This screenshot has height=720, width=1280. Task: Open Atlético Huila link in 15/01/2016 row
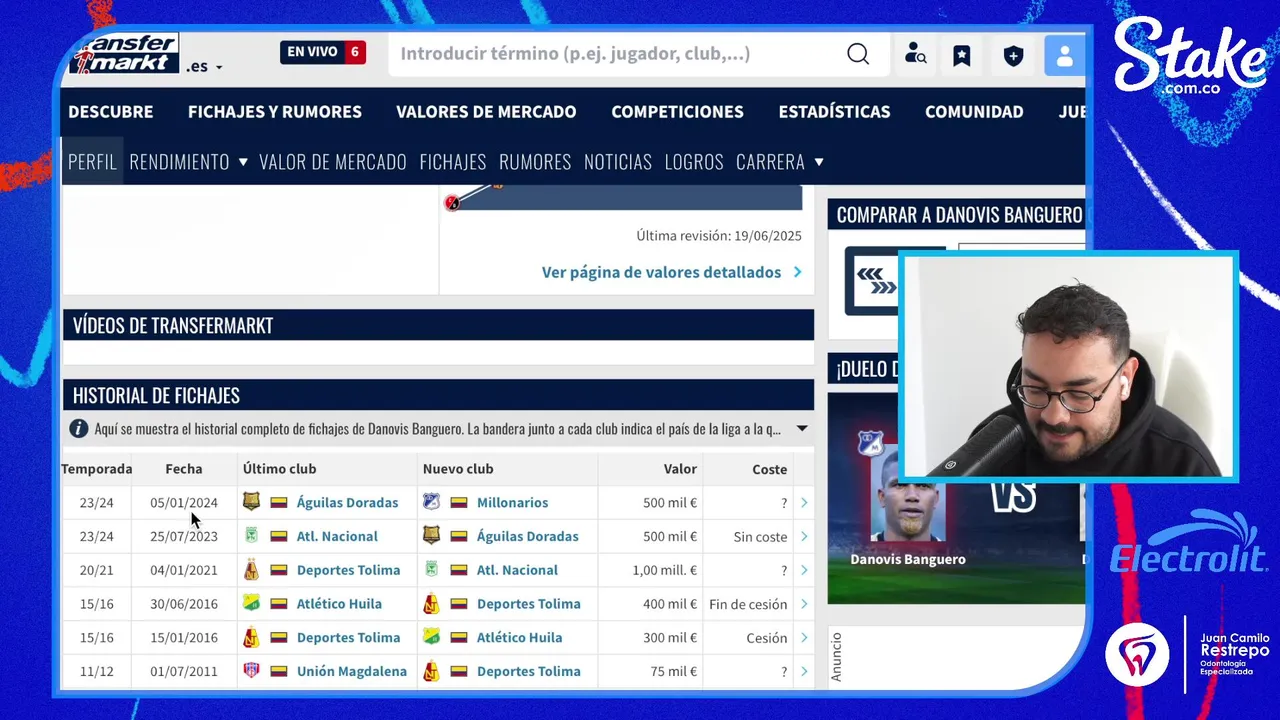click(519, 637)
